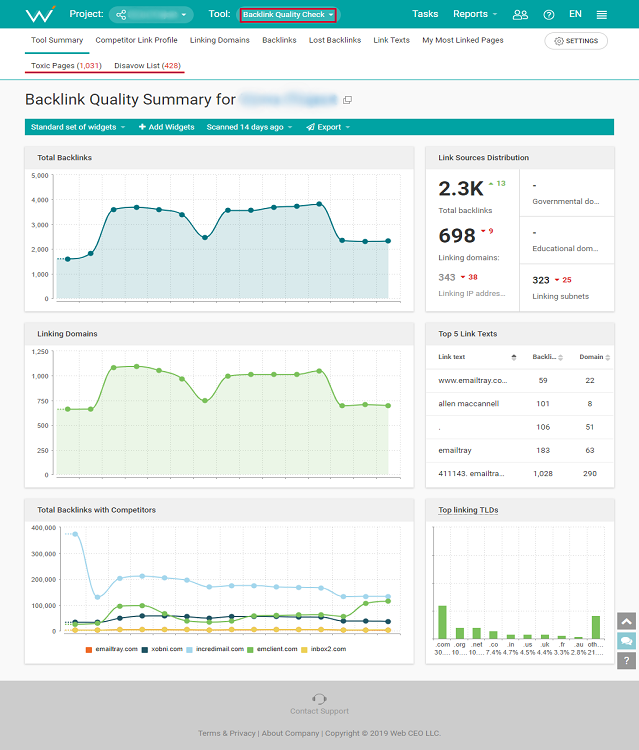This screenshot has height=750, width=639.
Task: Open the help question mark icon in header
Action: click(x=549, y=15)
